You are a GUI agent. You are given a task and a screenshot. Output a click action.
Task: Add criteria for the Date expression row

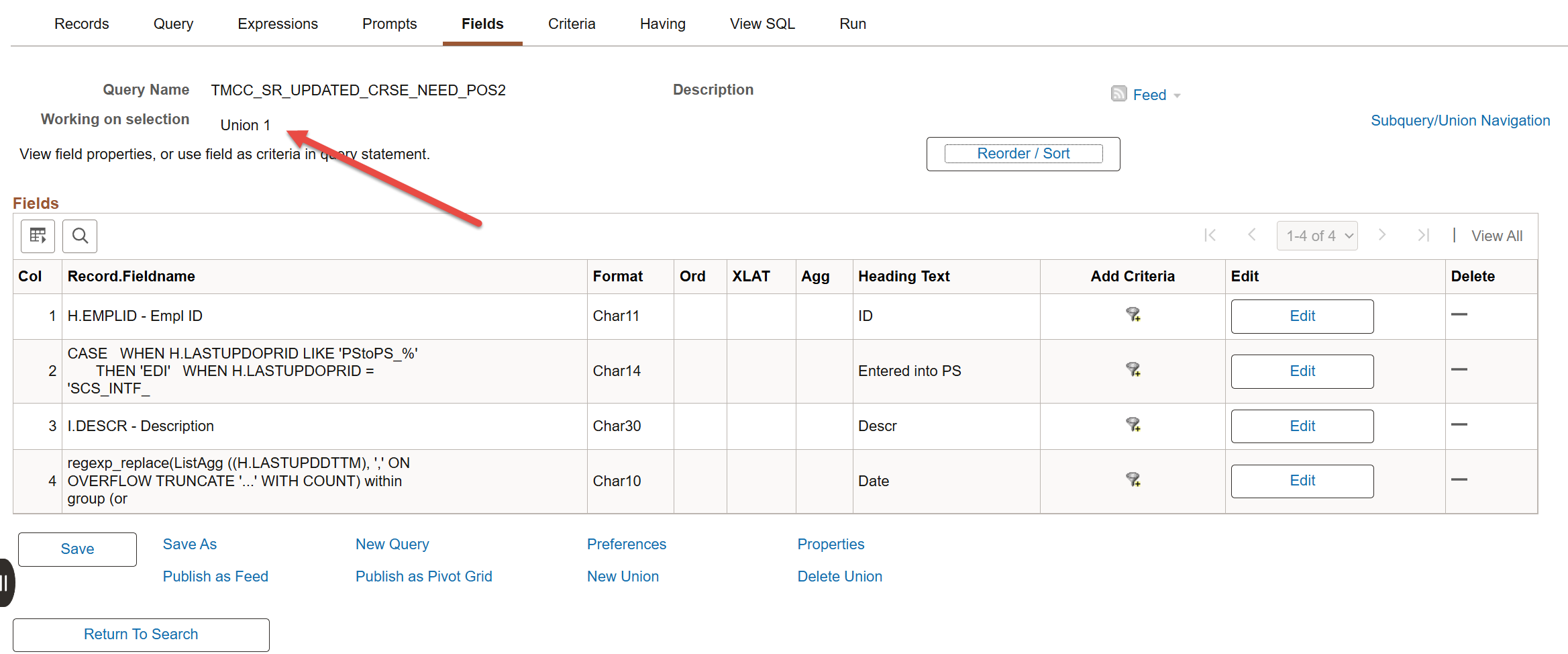point(1133,479)
